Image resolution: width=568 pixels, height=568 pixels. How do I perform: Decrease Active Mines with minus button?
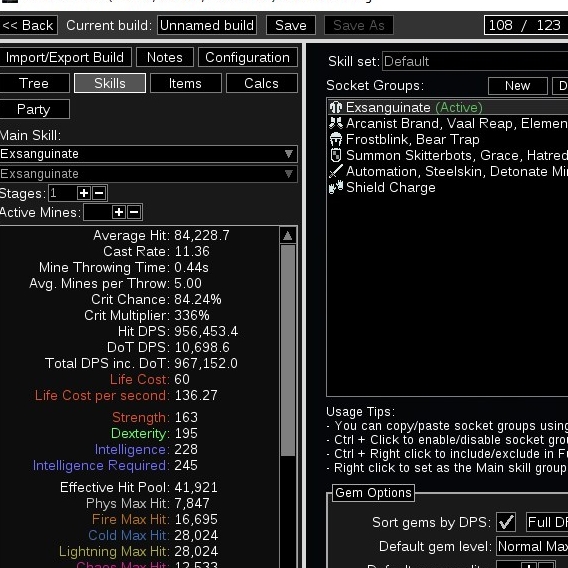click(x=134, y=212)
